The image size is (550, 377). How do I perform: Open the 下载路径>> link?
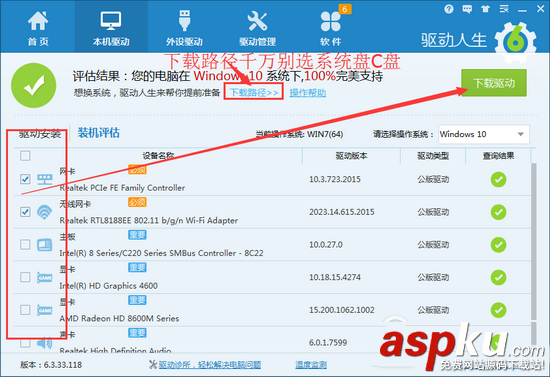click(254, 93)
